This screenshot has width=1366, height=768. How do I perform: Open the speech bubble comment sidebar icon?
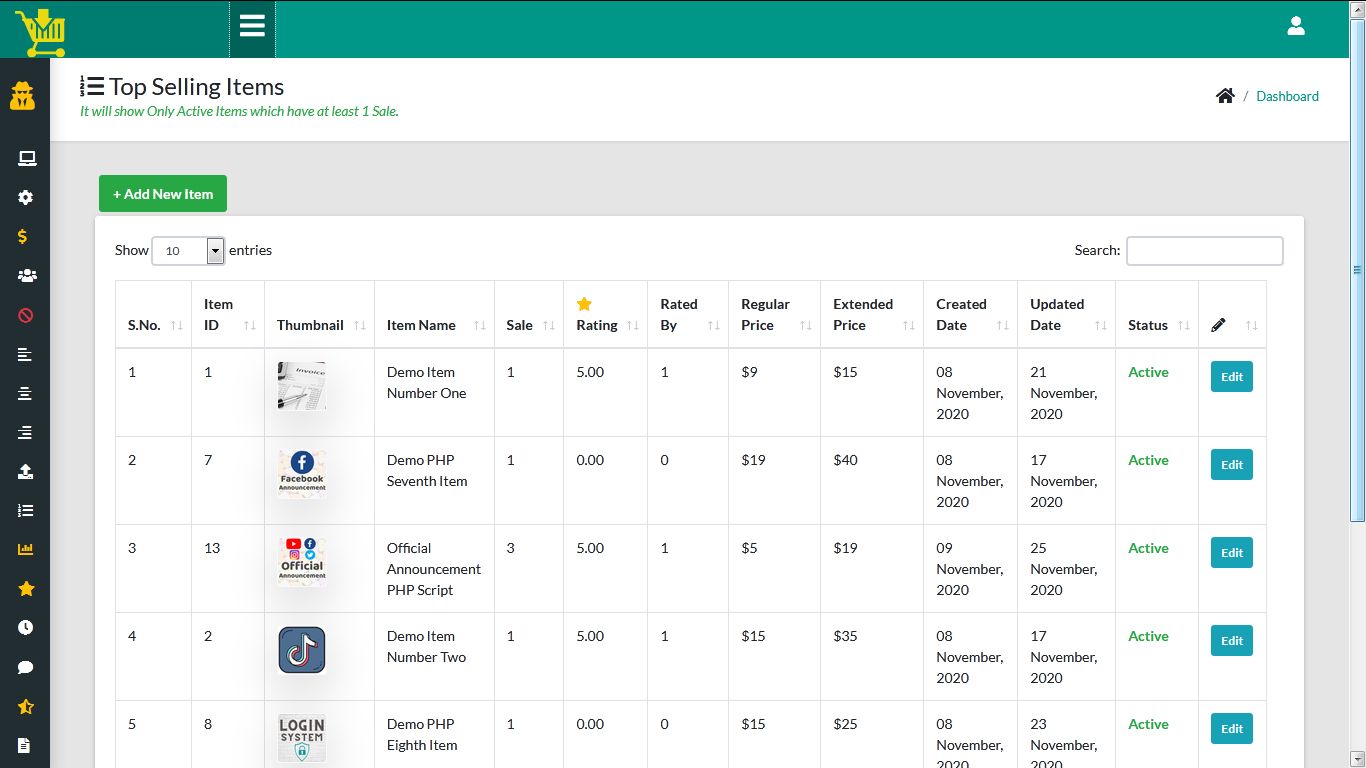(x=26, y=667)
